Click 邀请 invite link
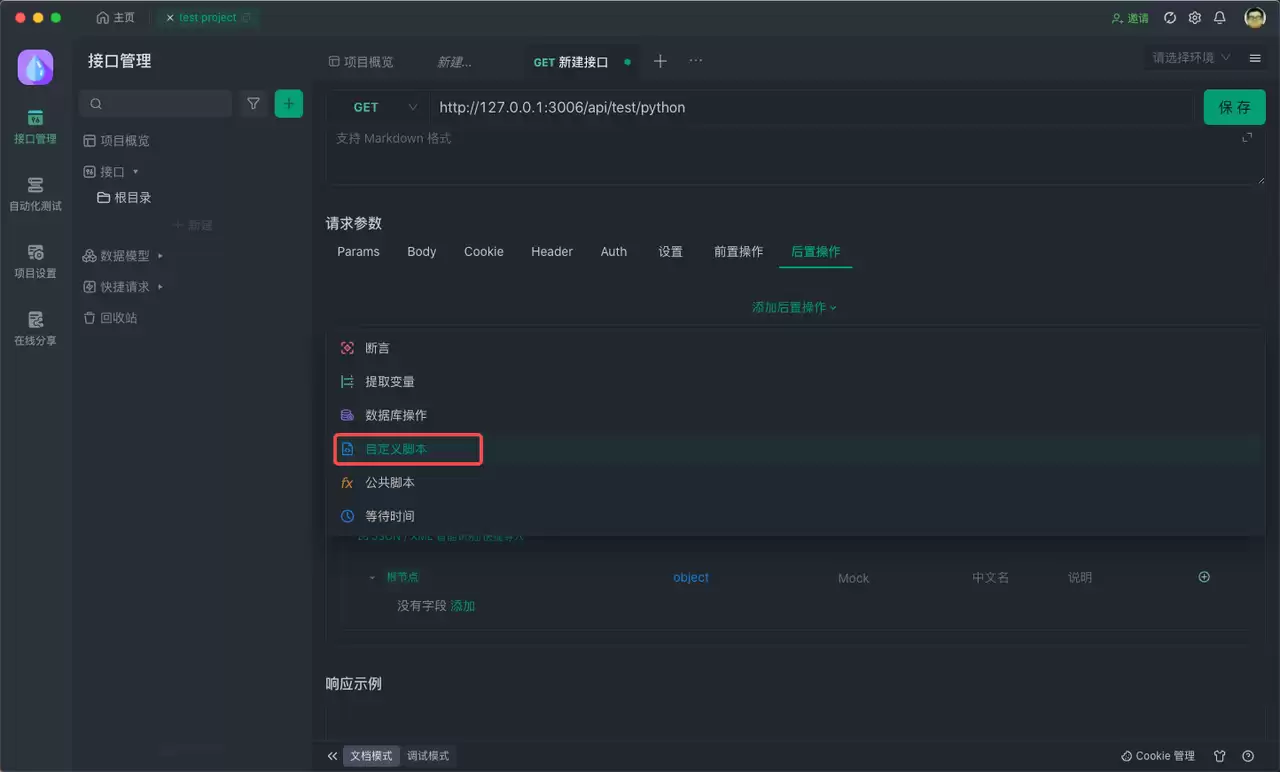Screen dimensions: 1280x772 pyautogui.click(x=1130, y=18)
